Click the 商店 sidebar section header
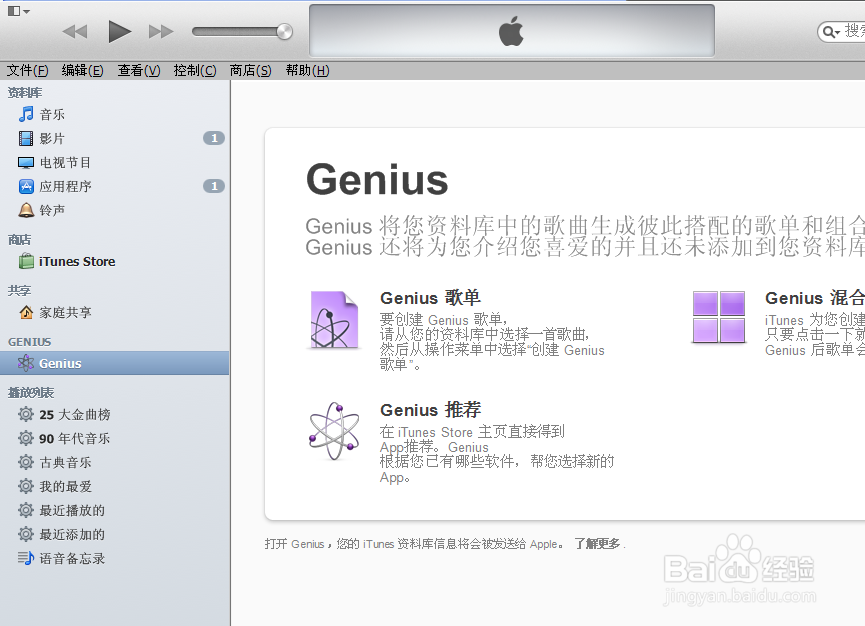This screenshot has height=626, width=865. coord(19,240)
